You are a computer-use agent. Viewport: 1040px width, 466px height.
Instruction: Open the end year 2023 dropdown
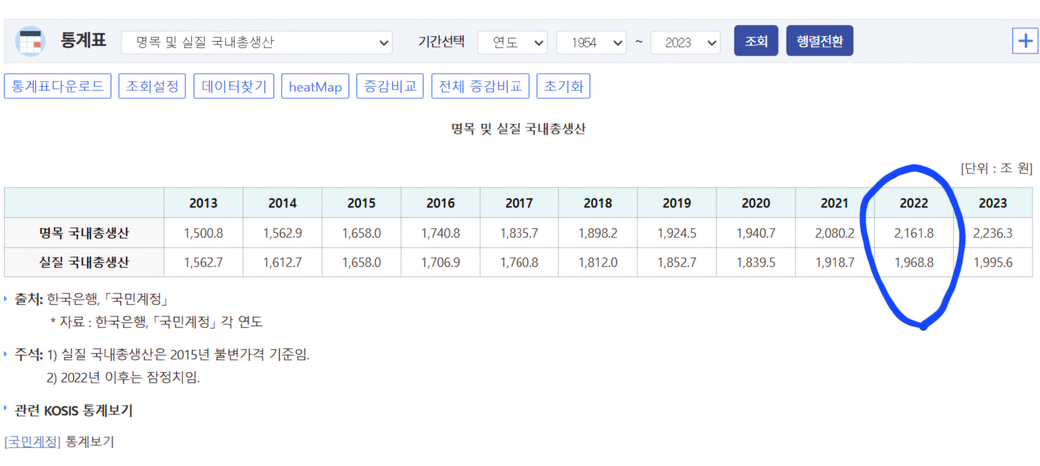click(685, 42)
